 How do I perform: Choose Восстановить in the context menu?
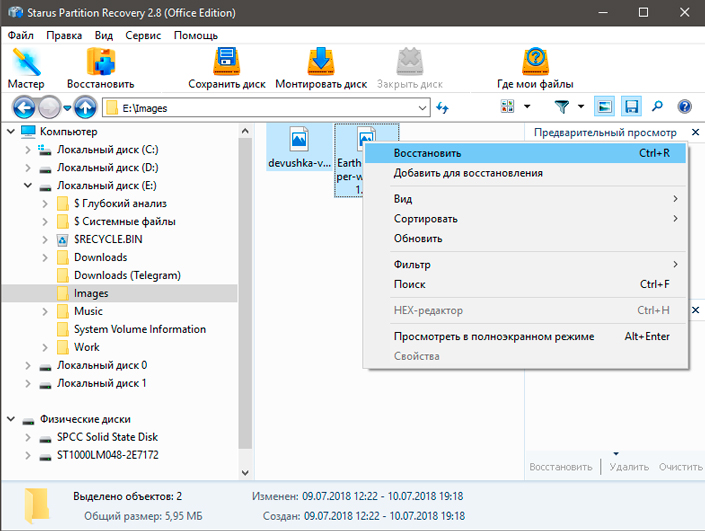tap(427, 154)
